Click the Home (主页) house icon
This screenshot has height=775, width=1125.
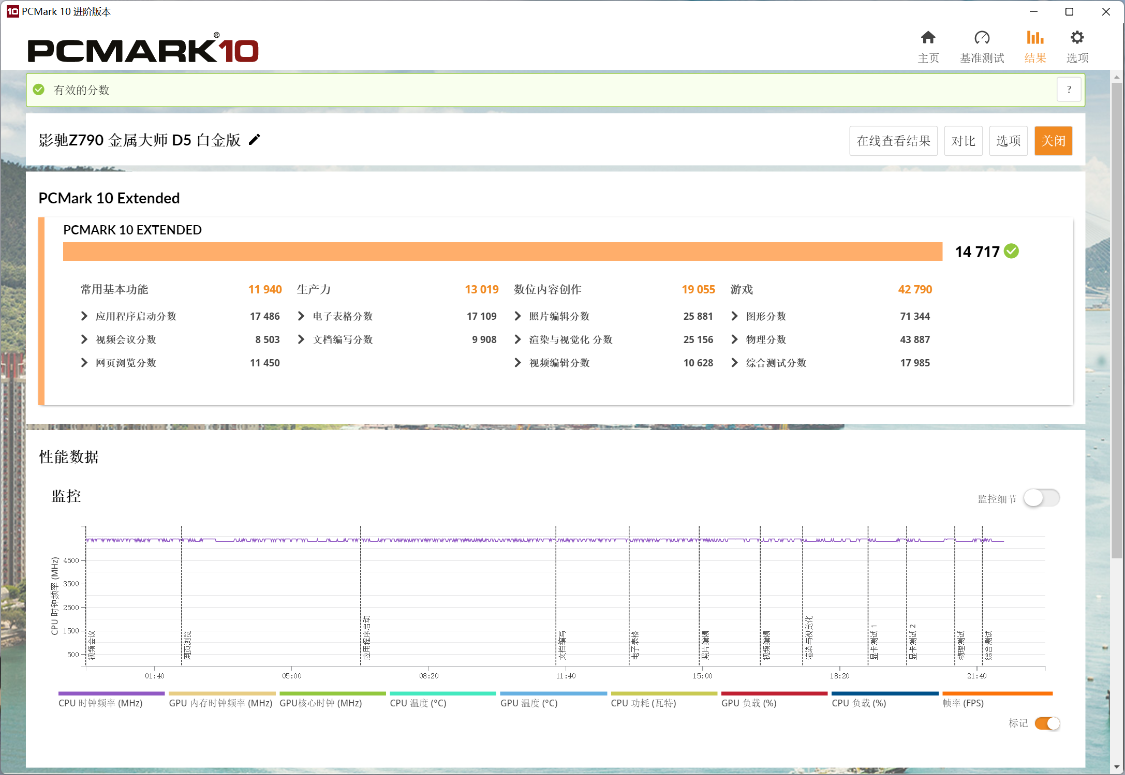(x=928, y=38)
